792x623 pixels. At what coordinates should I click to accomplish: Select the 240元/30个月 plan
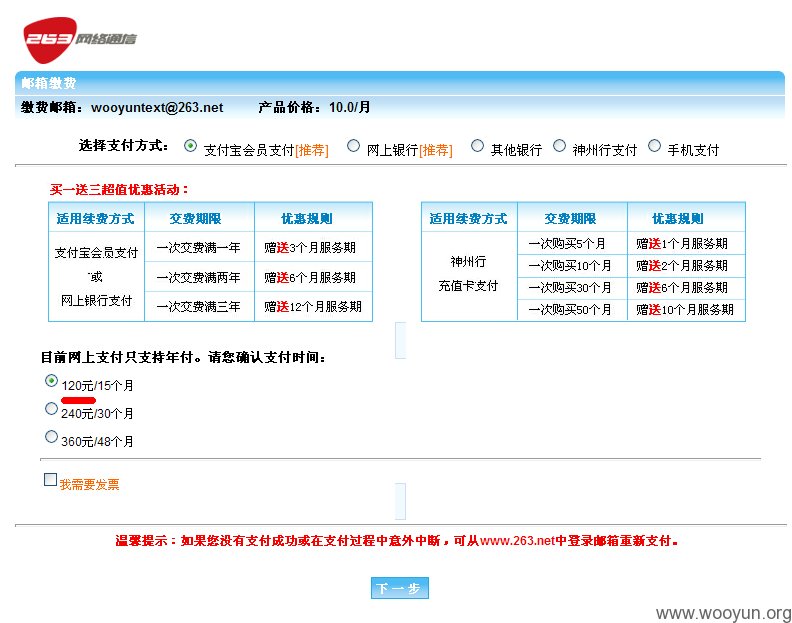click(x=51, y=408)
